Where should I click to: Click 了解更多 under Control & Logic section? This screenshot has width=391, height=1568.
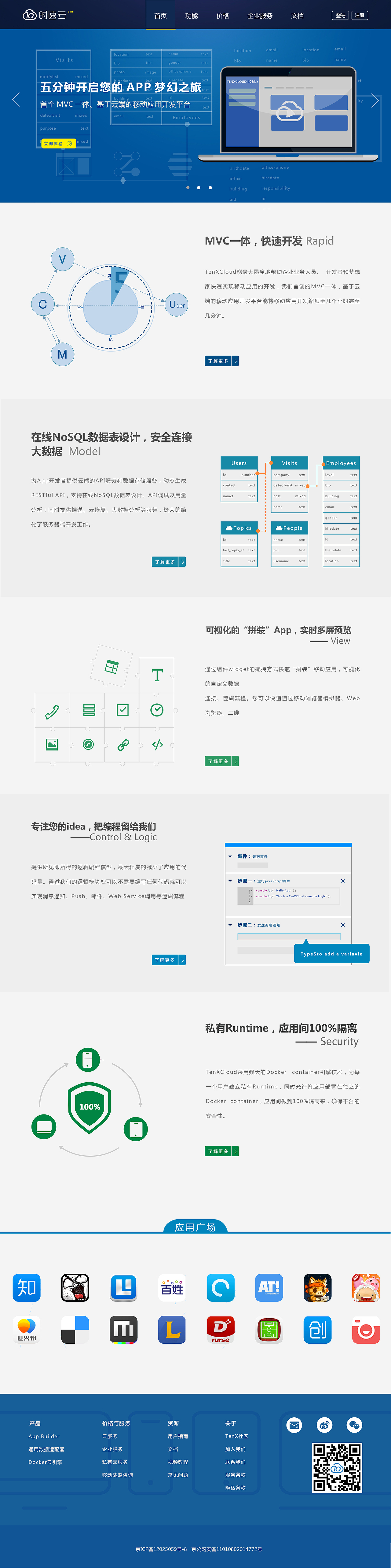pos(169,960)
